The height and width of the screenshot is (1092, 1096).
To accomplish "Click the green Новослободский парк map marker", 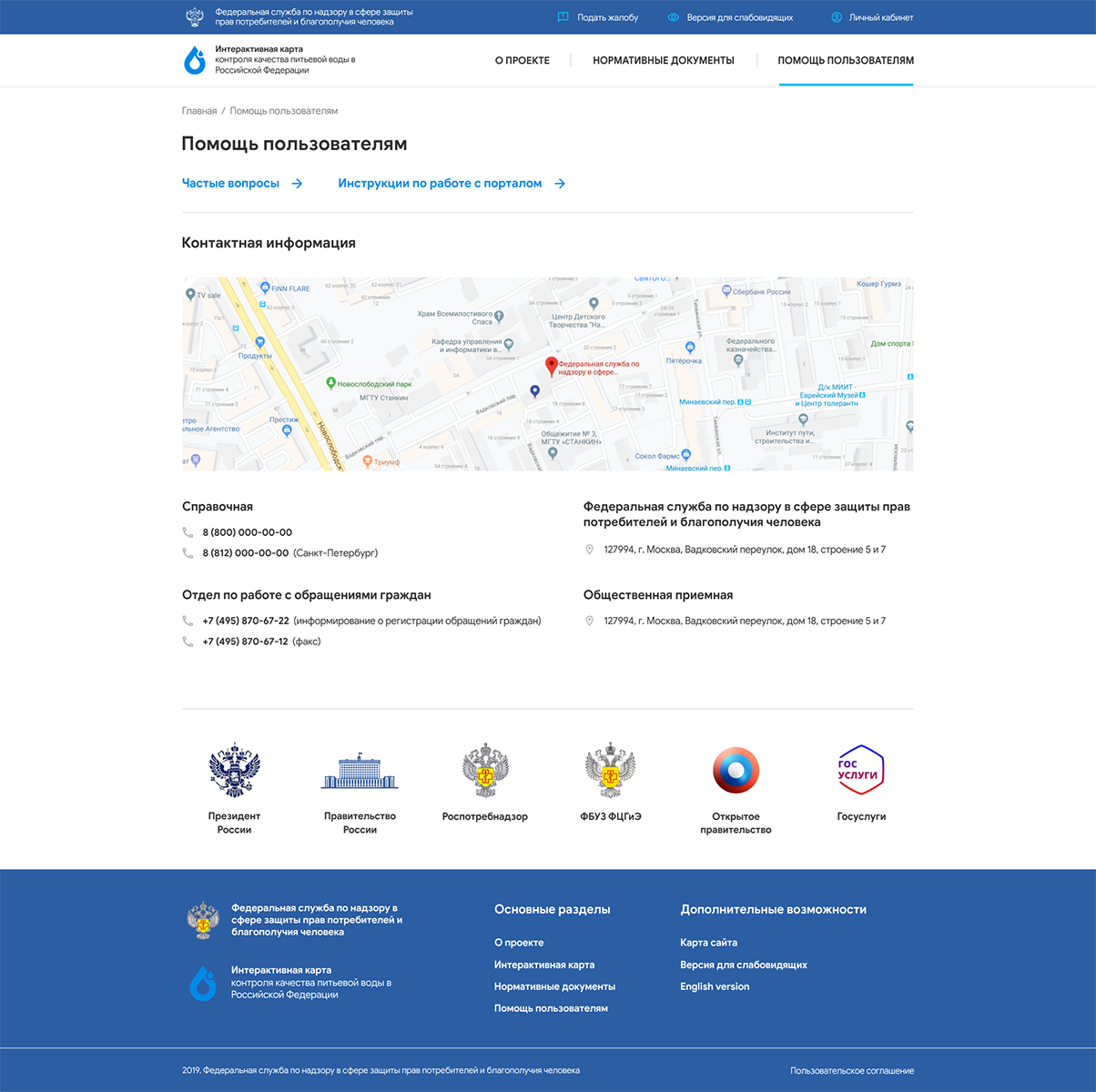I will pyautogui.click(x=331, y=384).
